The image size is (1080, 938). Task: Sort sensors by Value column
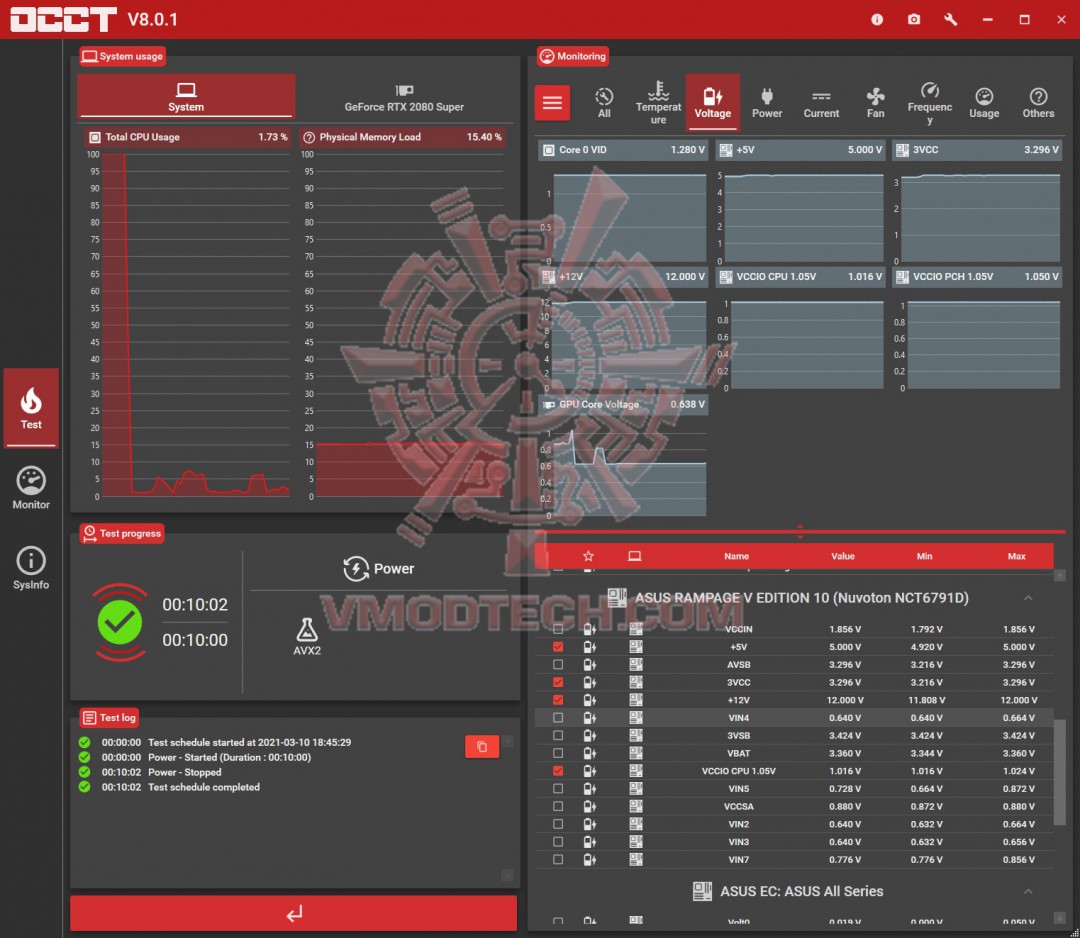pos(842,556)
